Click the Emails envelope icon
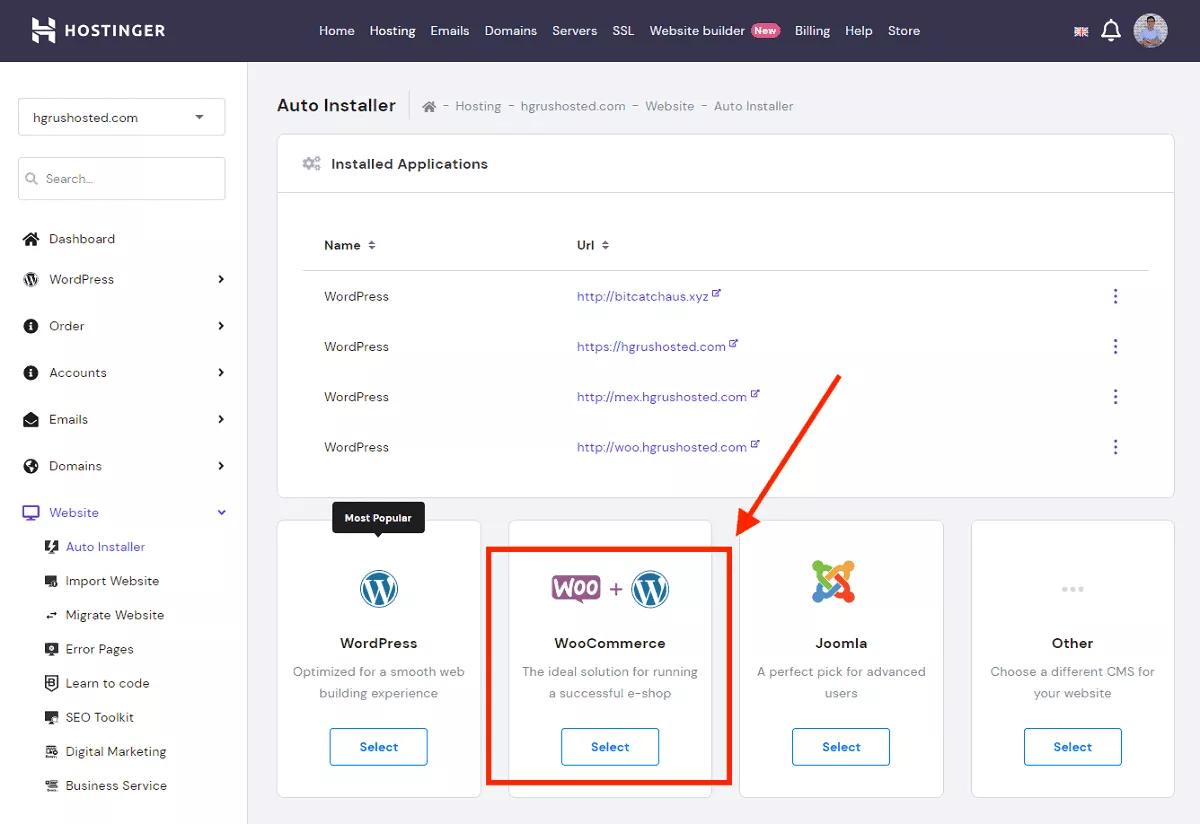Viewport: 1200px width, 824px height. (x=30, y=419)
